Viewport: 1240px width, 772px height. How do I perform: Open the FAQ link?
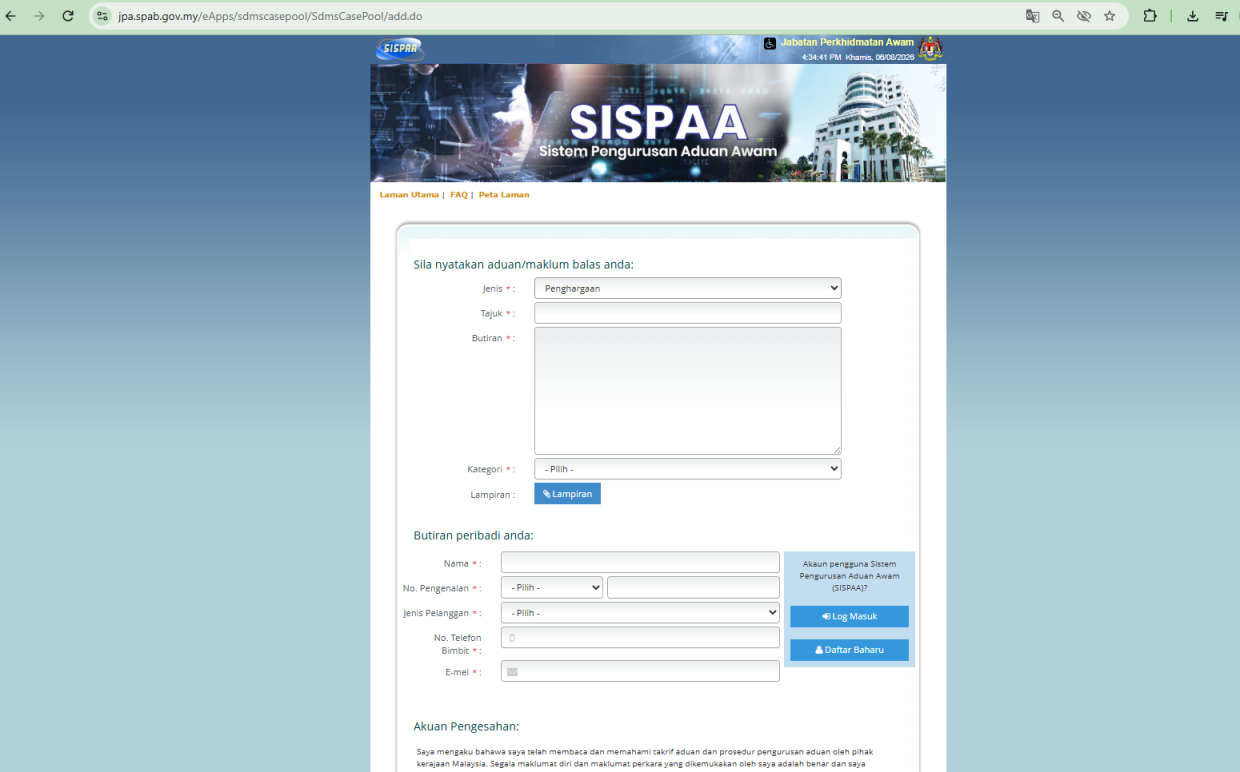(x=459, y=195)
